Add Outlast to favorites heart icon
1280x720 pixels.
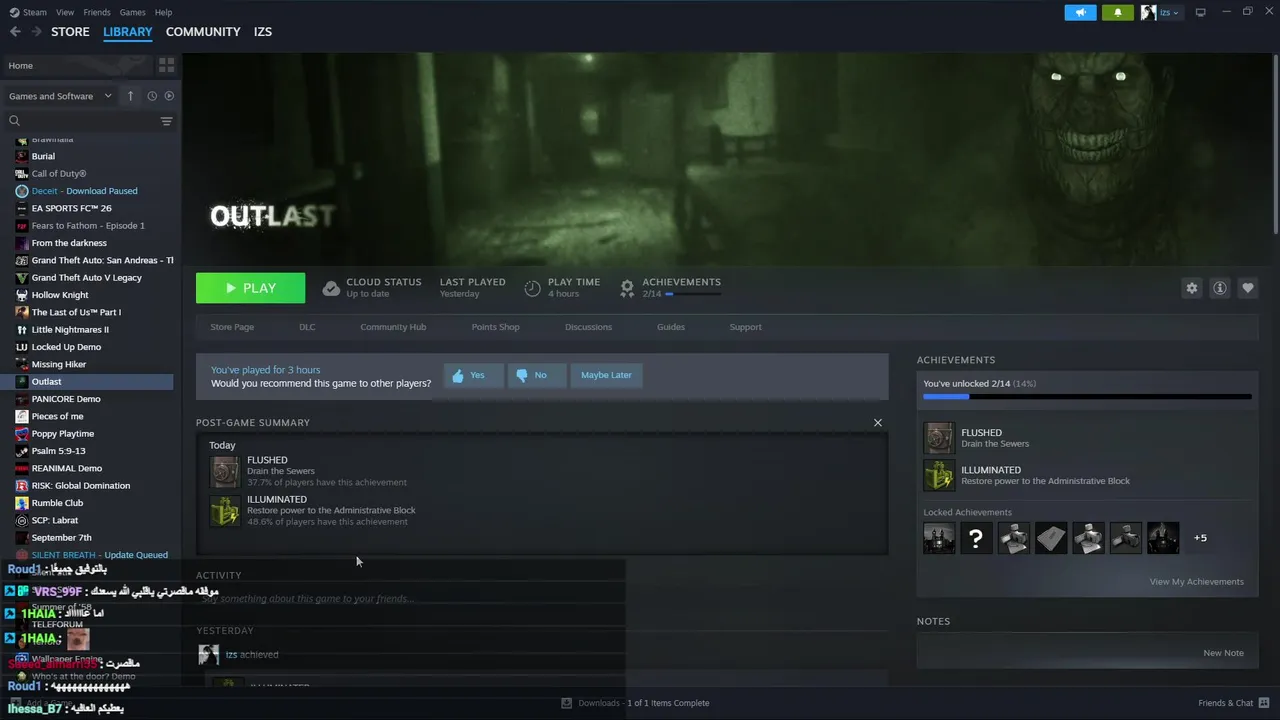coord(1247,288)
